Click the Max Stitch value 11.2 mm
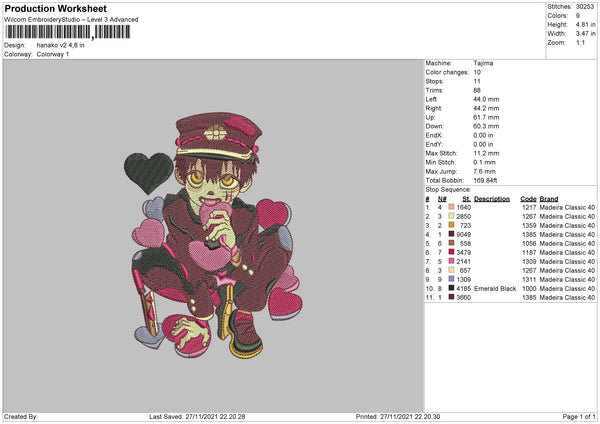Image resolution: width=600 pixels, height=424 pixels. pyautogui.click(x=486, y=153)
